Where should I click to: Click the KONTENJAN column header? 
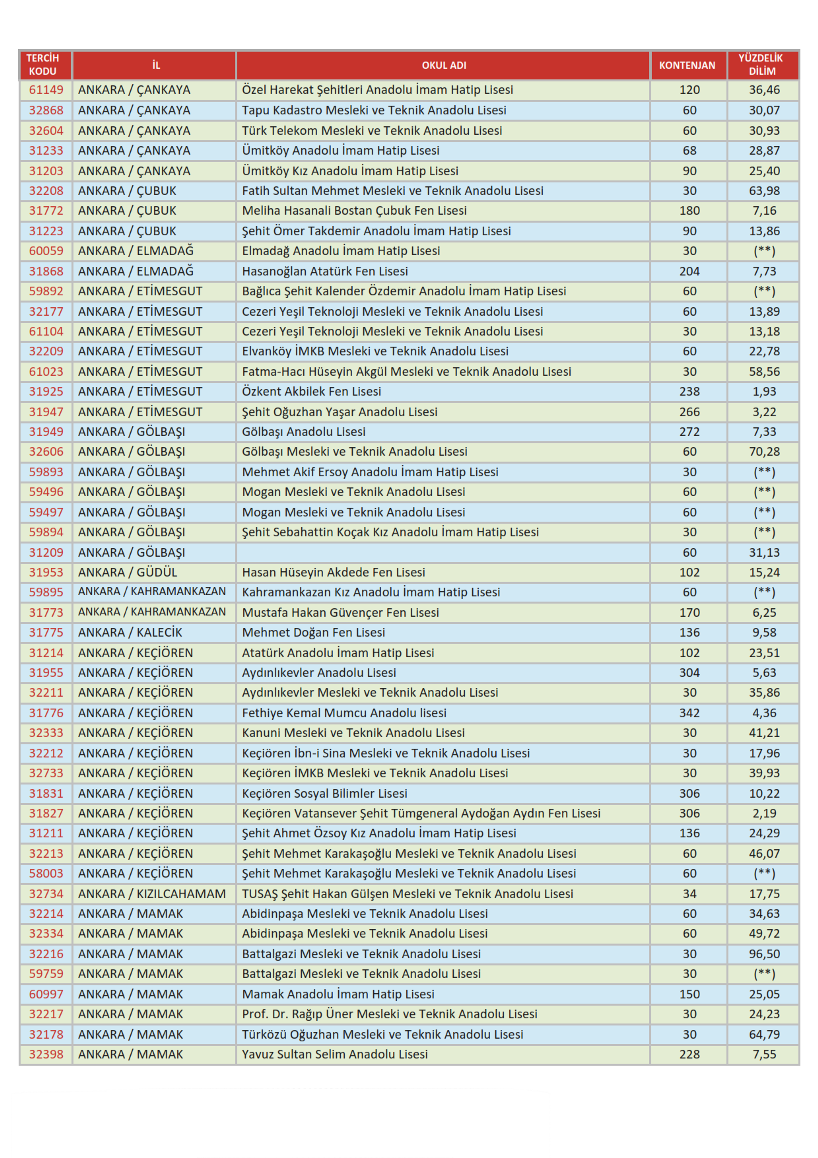[x=688, y=65]
